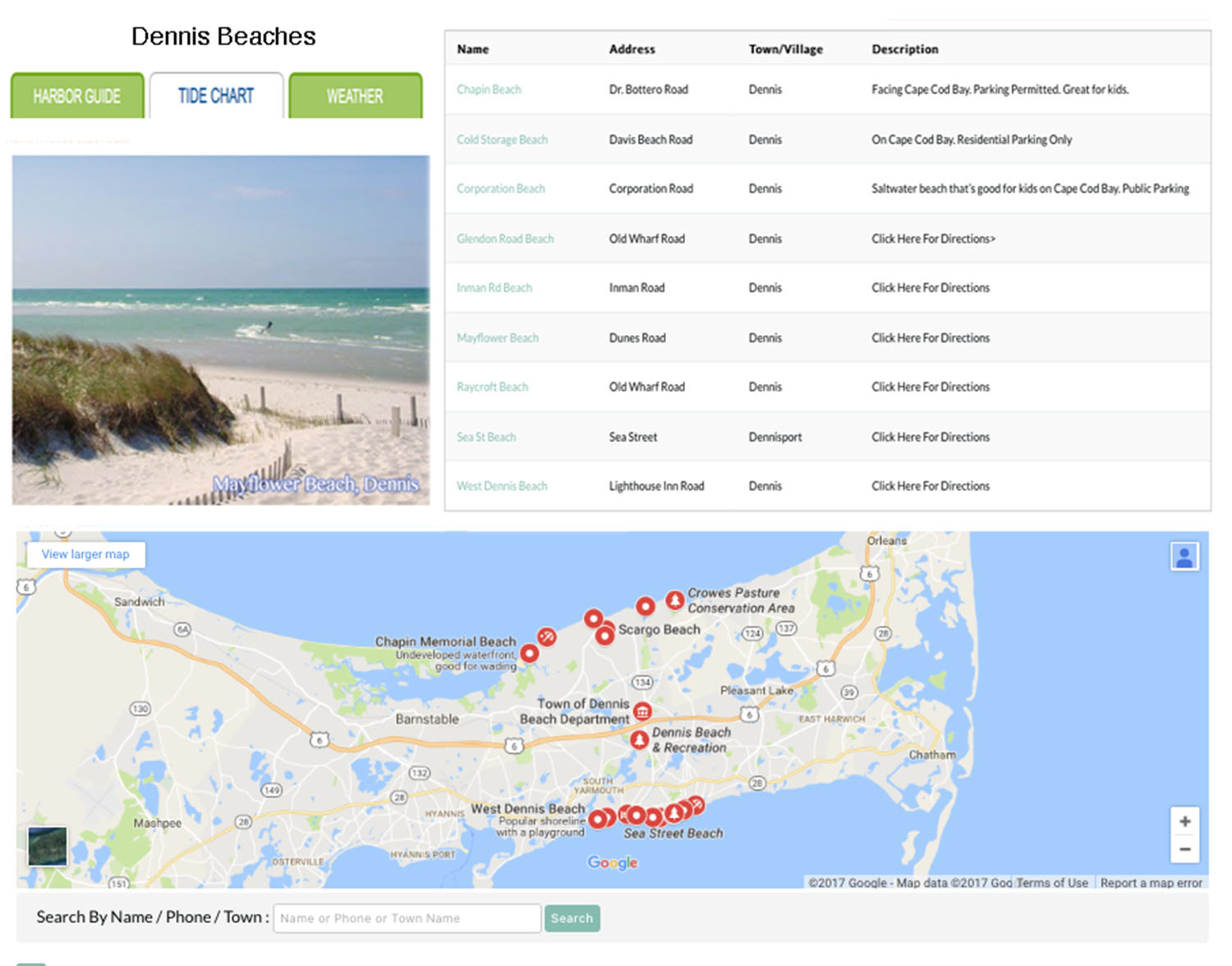Viewport: 1232px width, 966px height.
Task: Click the Search button
Action: point(572,918)
